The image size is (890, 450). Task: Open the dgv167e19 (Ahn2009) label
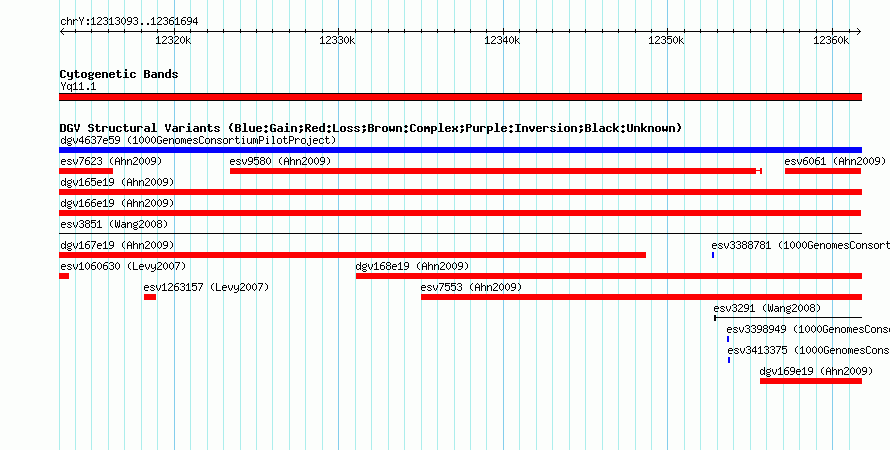pyautogui.click(x=117, y=245)
